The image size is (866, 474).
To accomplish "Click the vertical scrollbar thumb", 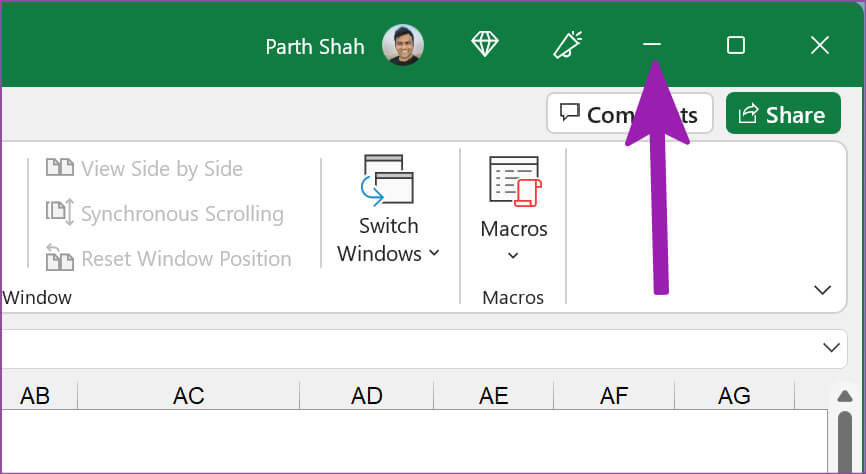I will click(x=844, y=442).
